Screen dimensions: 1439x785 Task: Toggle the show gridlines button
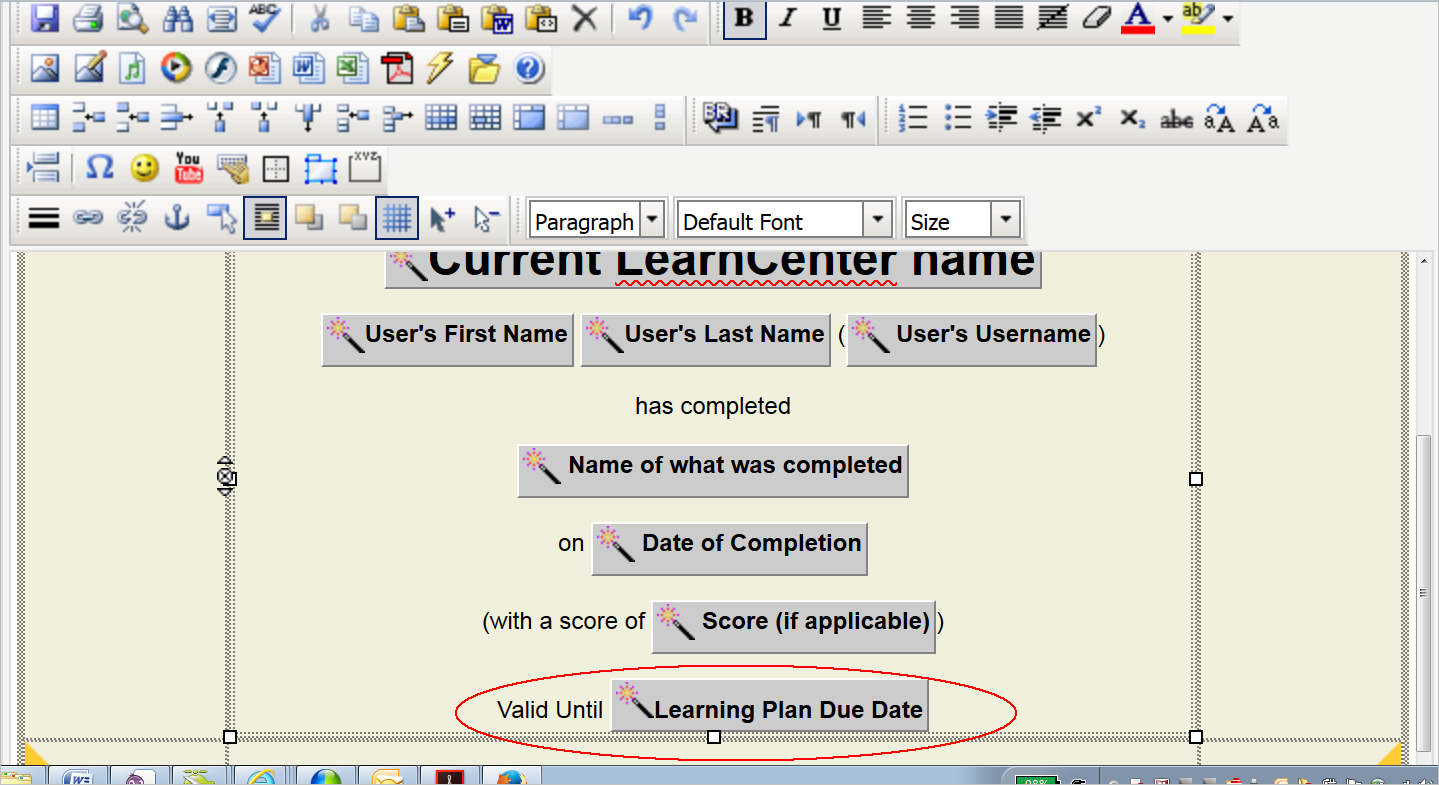pyautogui.click(x=397, y=218)
